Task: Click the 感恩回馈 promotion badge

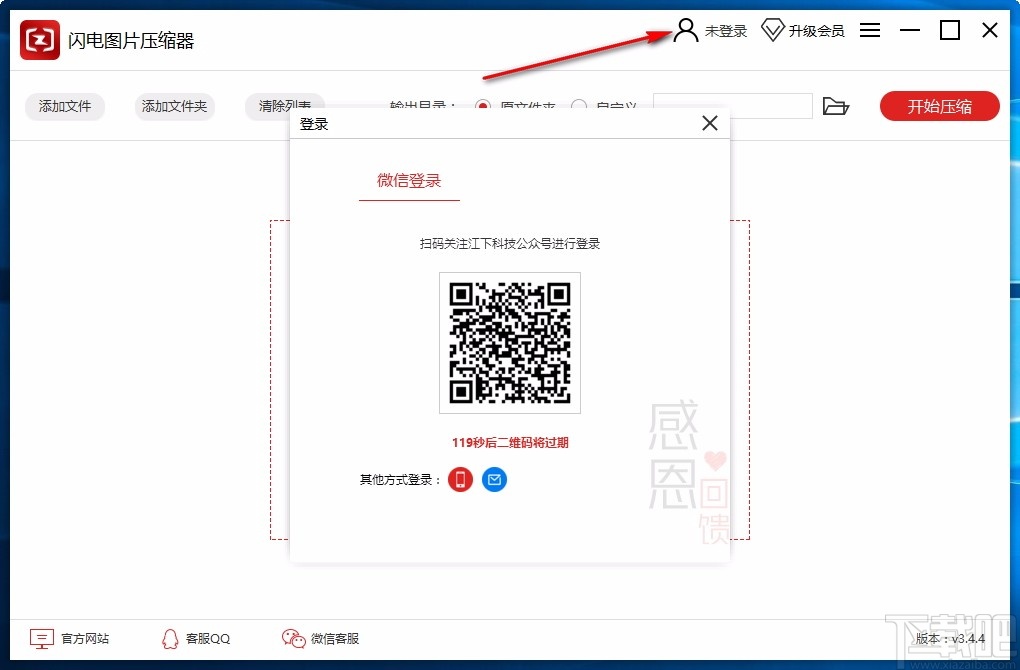Action: point(688,472)
